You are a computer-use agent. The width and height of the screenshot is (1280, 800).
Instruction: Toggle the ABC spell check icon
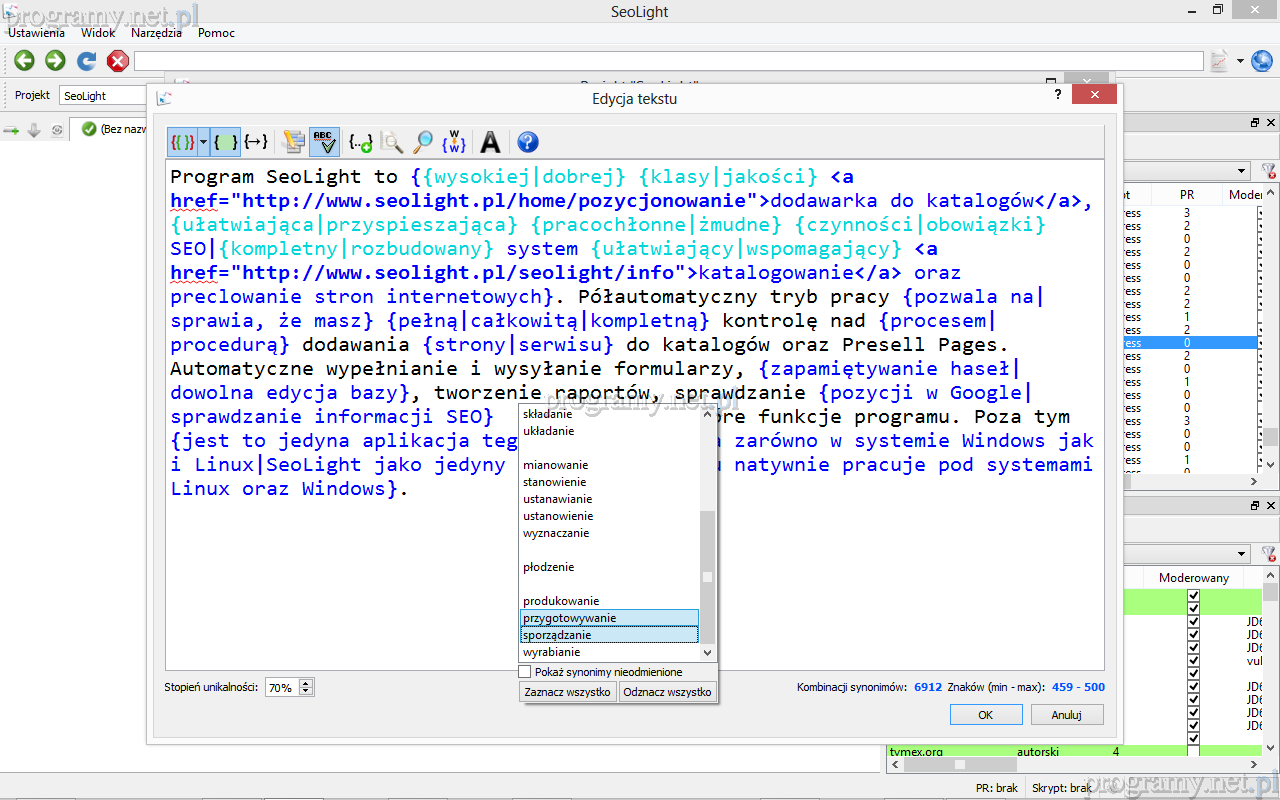(x=324, y=142)
